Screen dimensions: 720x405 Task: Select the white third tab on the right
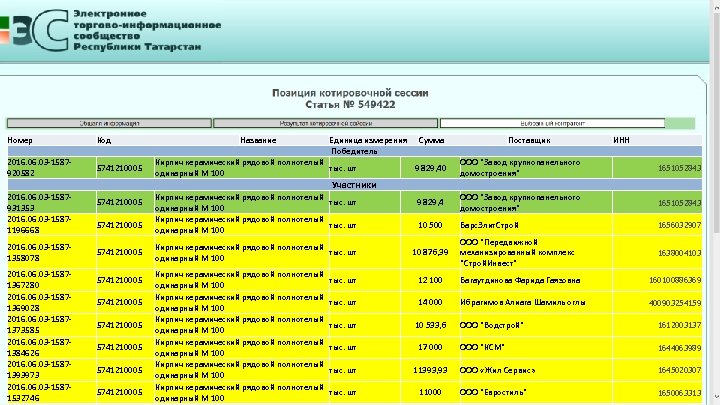point(552,123)
